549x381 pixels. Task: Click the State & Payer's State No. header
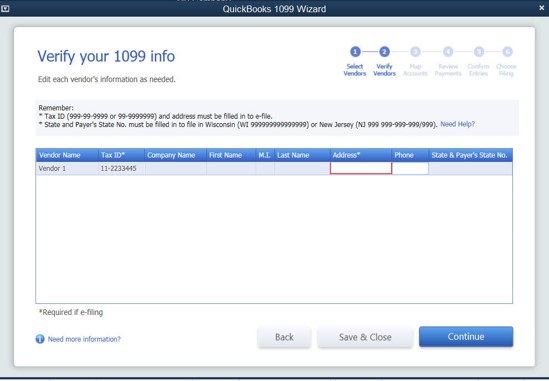click(471, 155)
